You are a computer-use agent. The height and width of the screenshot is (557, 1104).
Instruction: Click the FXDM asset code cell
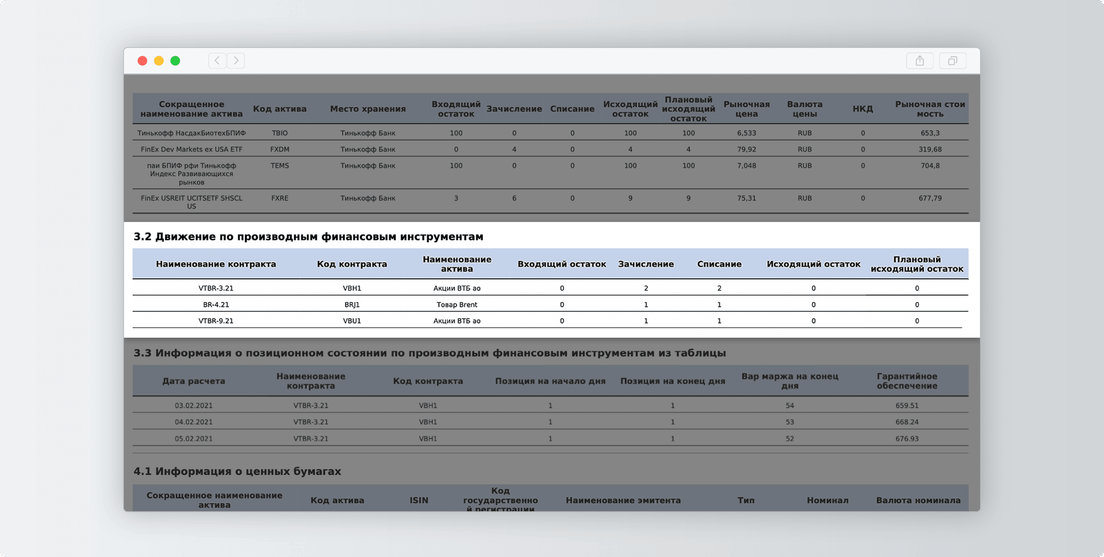pyautogui.click(x=280, y=149)
